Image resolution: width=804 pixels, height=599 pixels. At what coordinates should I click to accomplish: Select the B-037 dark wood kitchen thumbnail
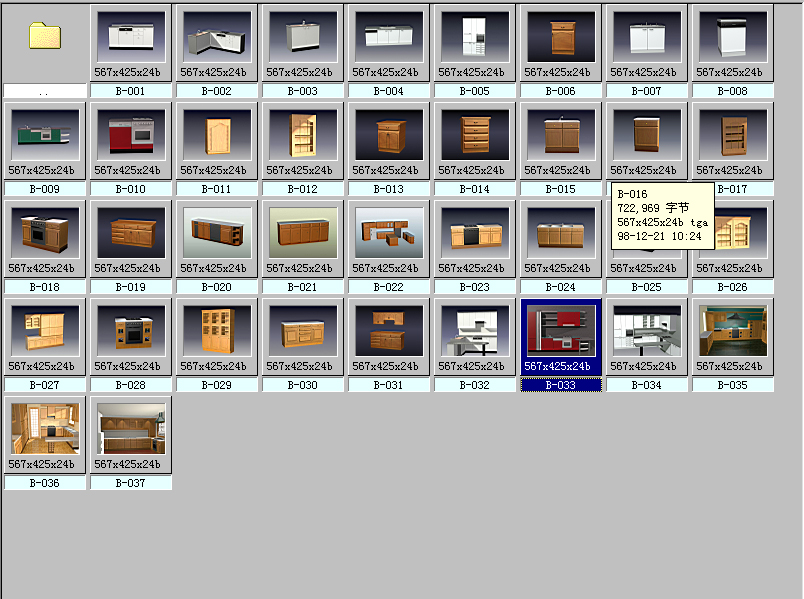(131, 429)
